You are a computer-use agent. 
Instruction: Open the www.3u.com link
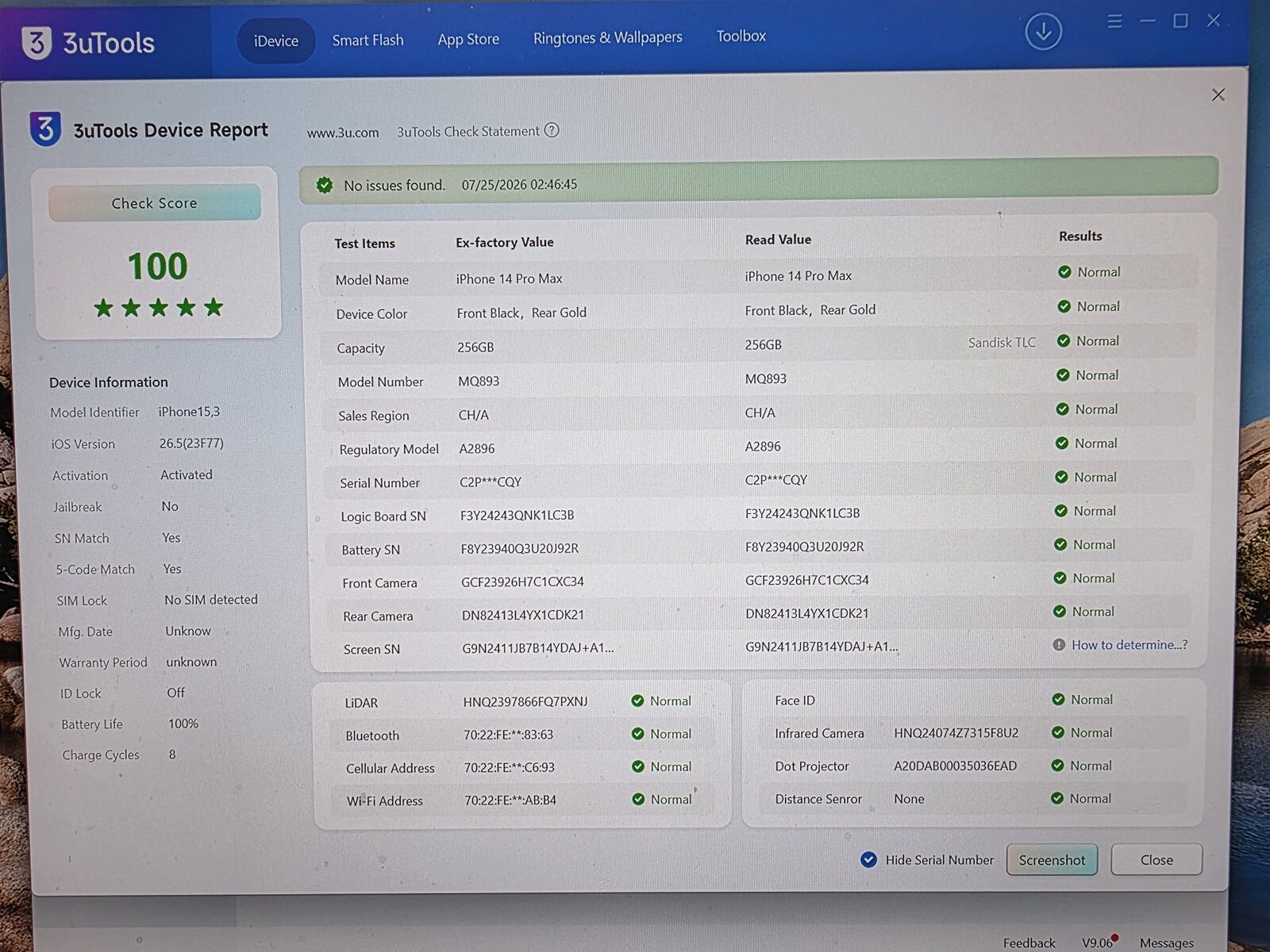point(343,132)
